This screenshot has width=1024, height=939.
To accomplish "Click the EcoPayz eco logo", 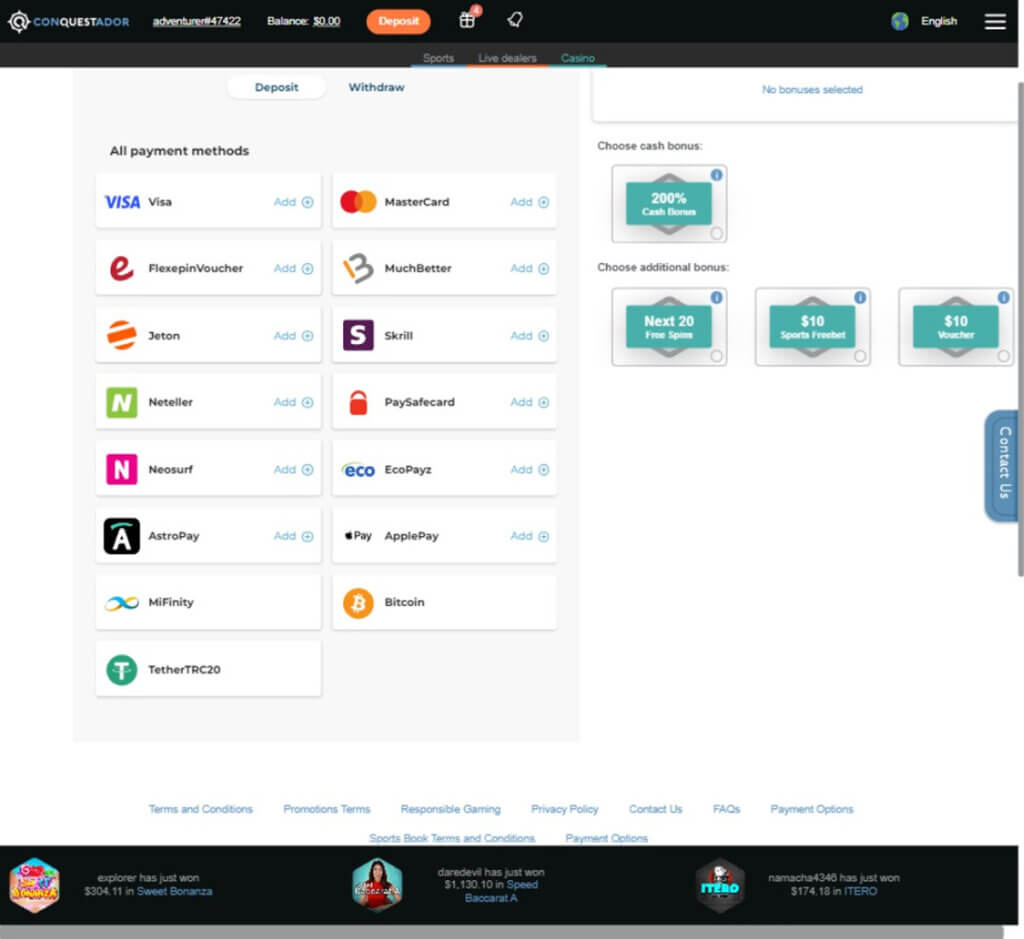I will click(358, 470).
